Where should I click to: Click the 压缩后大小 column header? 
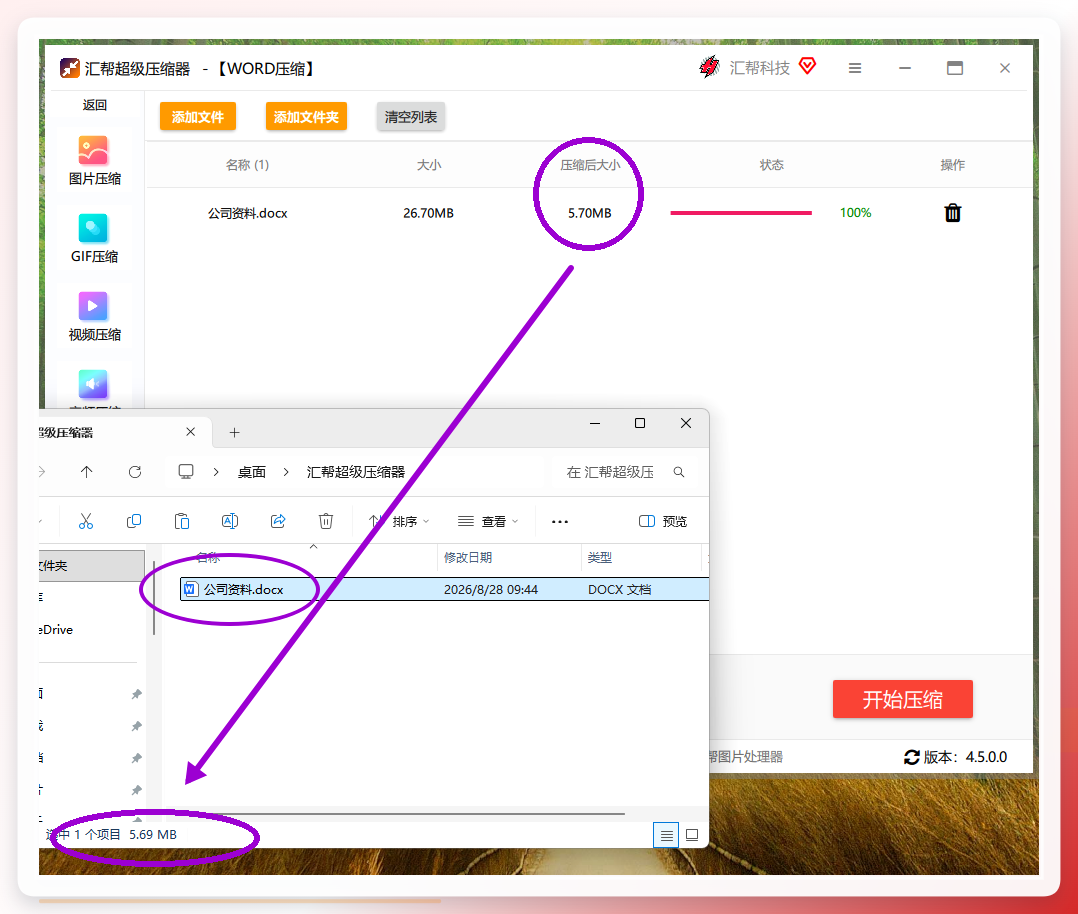click(590, 165)
